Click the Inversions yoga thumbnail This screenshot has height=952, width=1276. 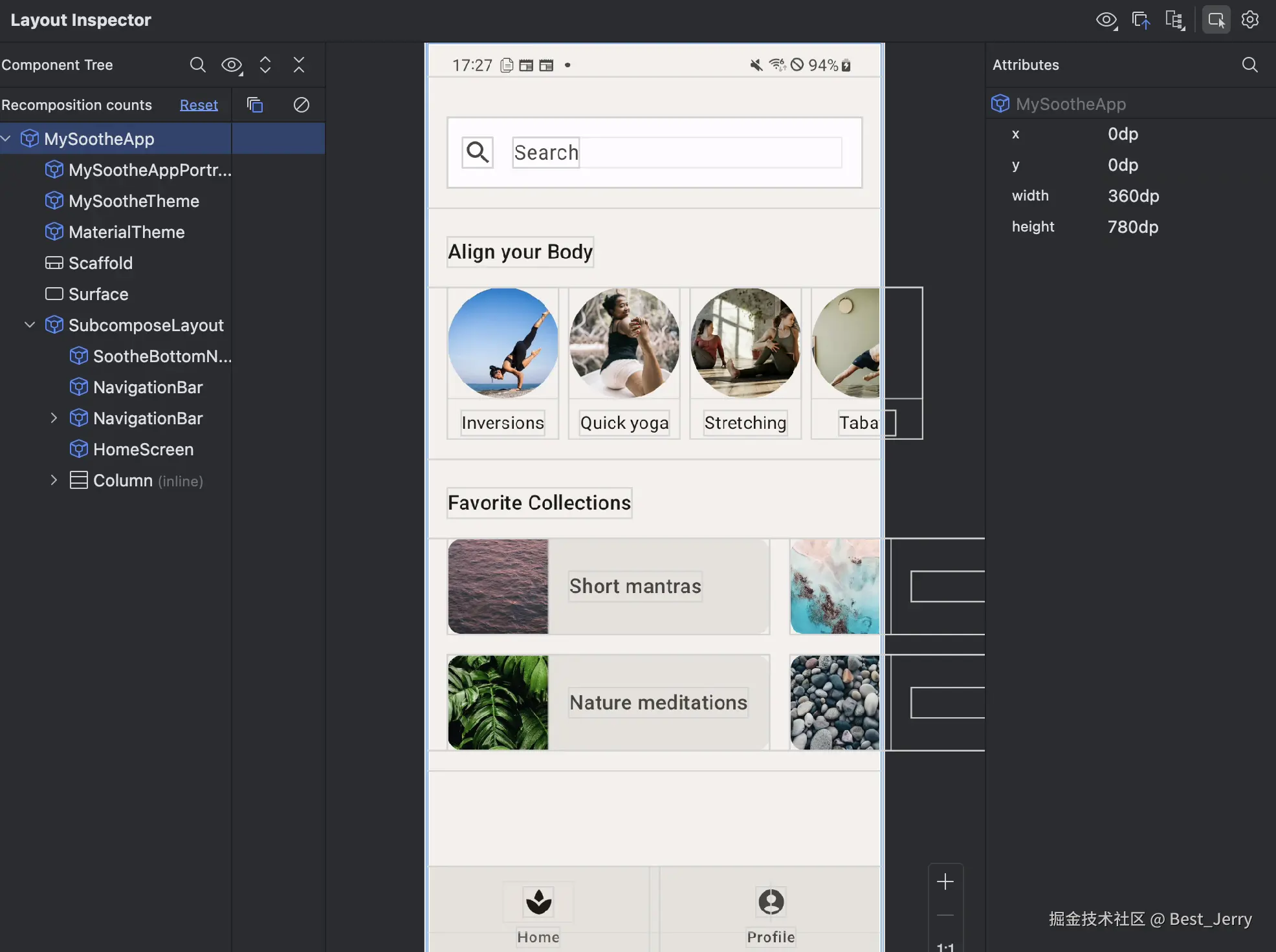503,343
